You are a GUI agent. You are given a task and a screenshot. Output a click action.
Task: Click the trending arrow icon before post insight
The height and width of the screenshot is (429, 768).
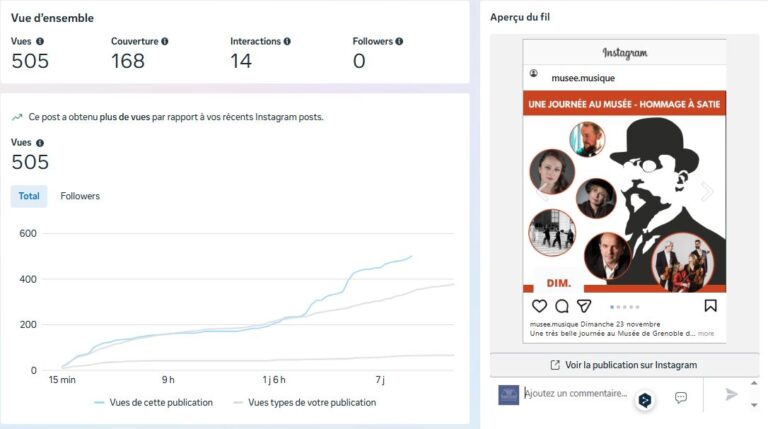point(17,117)
